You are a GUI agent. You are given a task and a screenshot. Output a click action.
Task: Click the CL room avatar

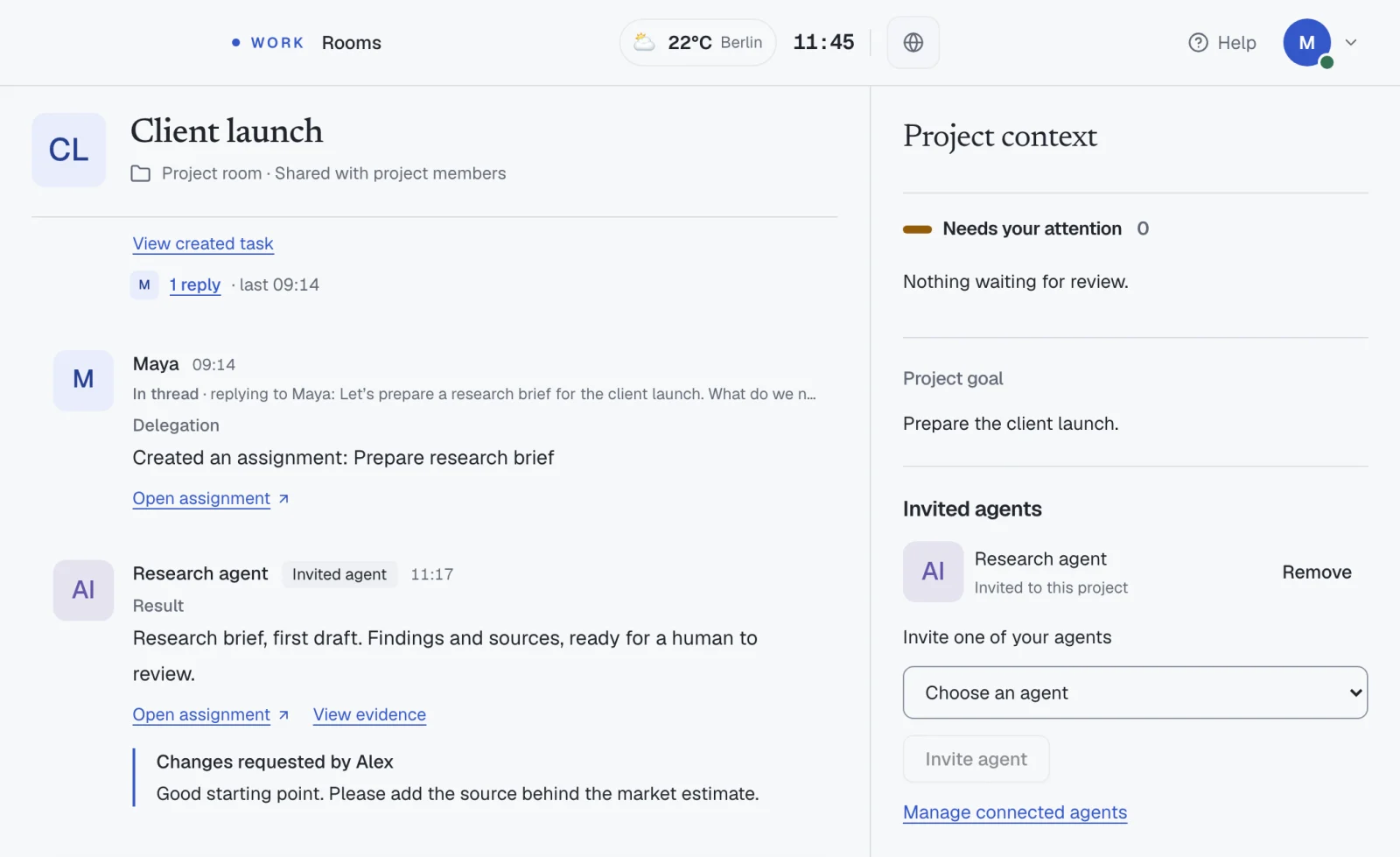coord(69,150)
